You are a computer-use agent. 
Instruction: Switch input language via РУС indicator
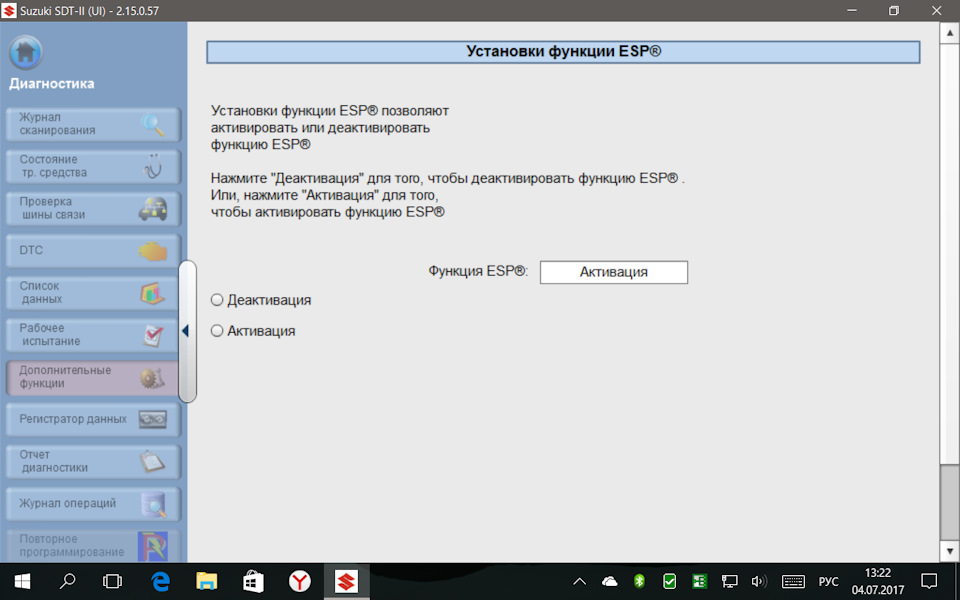[x=828, y=581]
